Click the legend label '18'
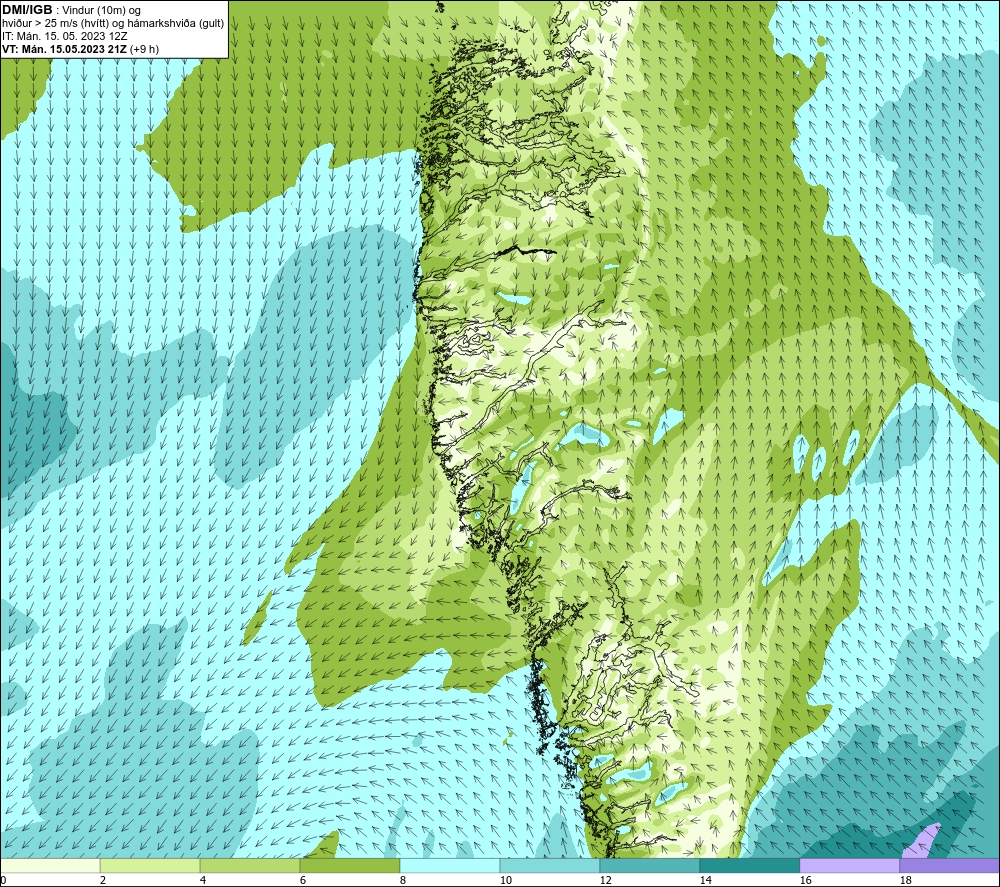Image resolution: width=1000 pixels, height=887 pixels. (x=905, y=880)
